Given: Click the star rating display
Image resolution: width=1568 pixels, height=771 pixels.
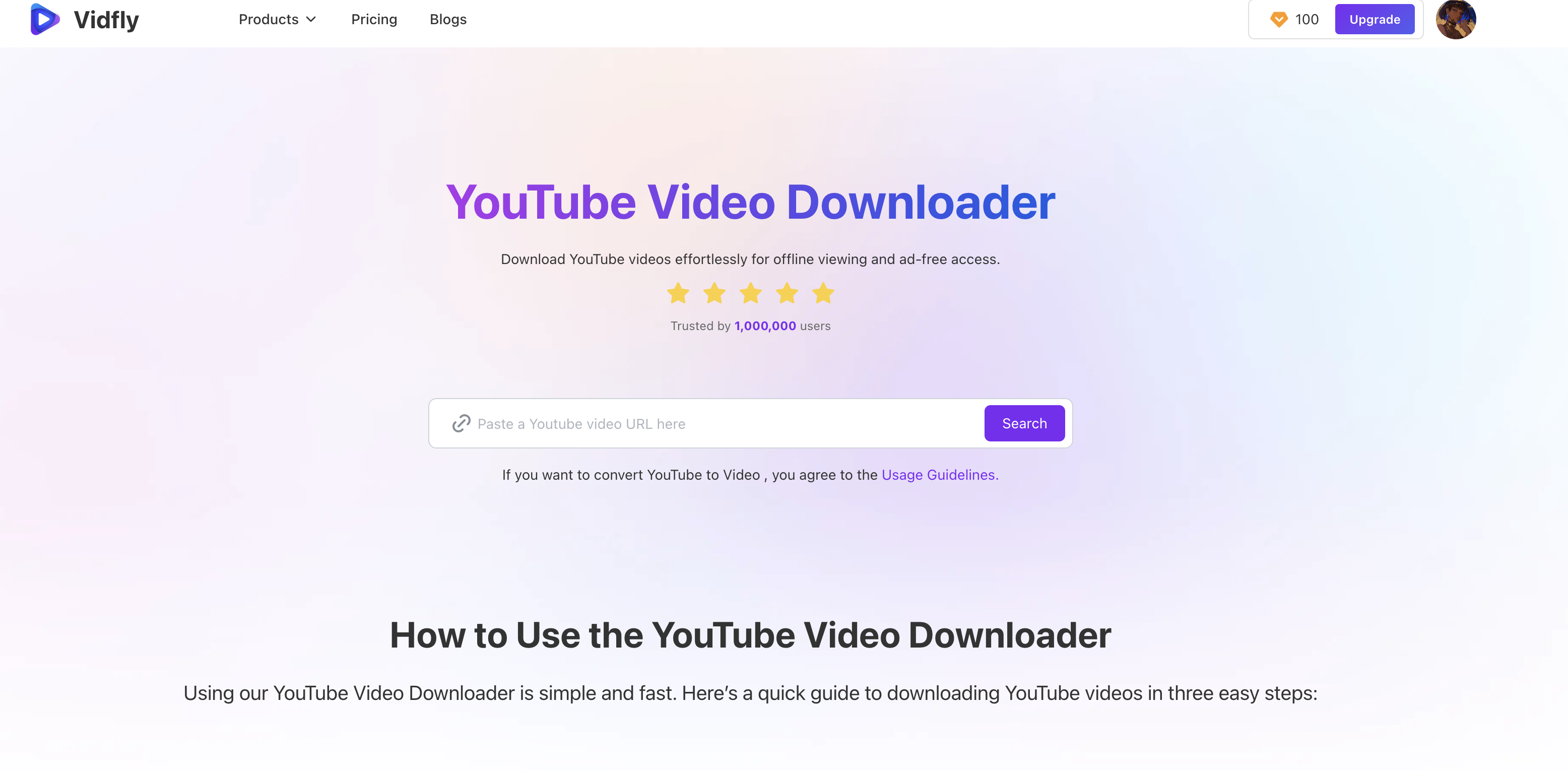Looking at the screenshot, I should coord(751,293).
